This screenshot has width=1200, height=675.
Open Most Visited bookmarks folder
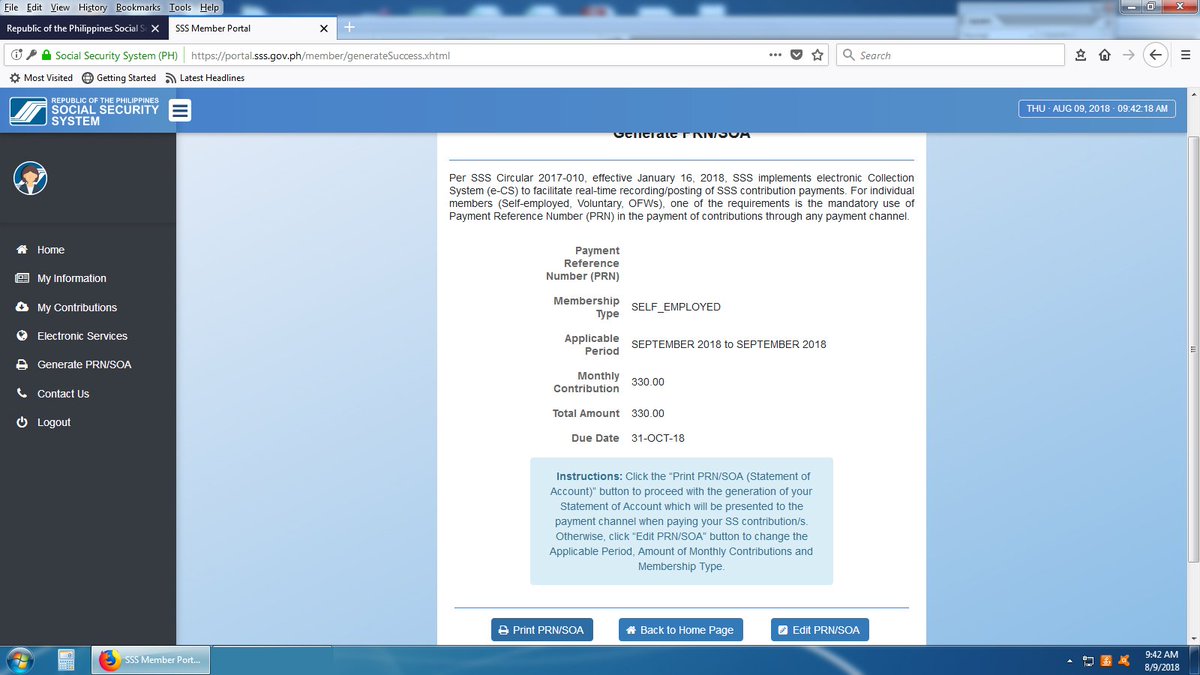coord(41,78)
